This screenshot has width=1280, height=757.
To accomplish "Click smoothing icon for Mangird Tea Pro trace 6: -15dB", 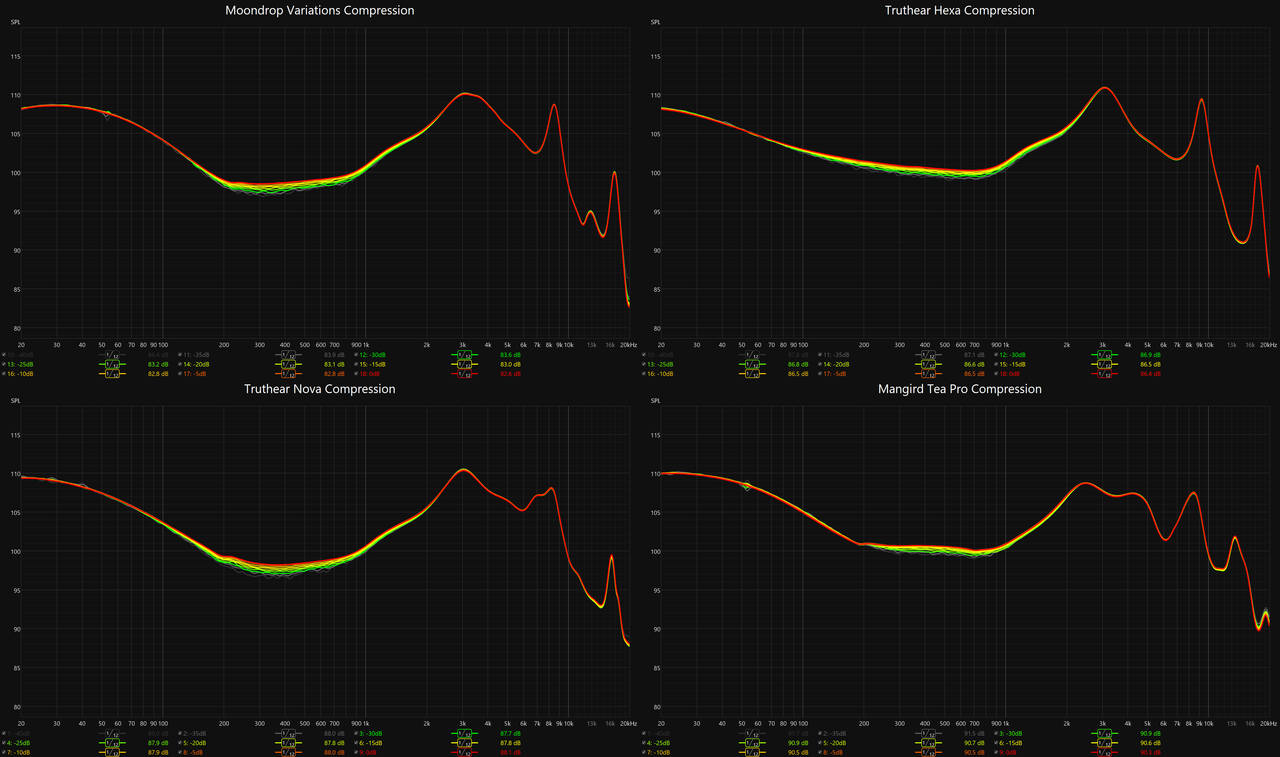I will [1104, 744].
